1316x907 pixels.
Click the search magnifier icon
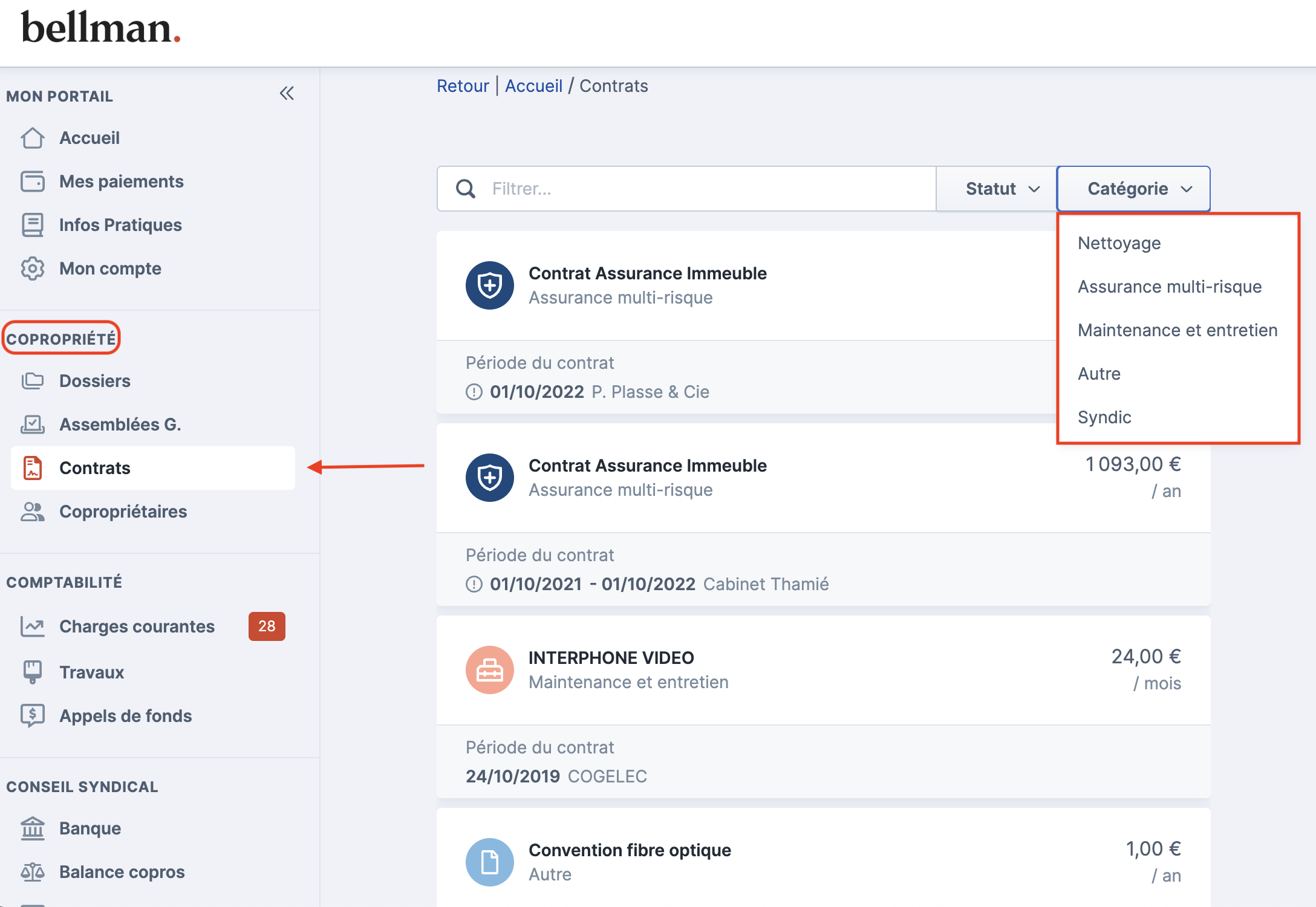click(x=466, y=189)
